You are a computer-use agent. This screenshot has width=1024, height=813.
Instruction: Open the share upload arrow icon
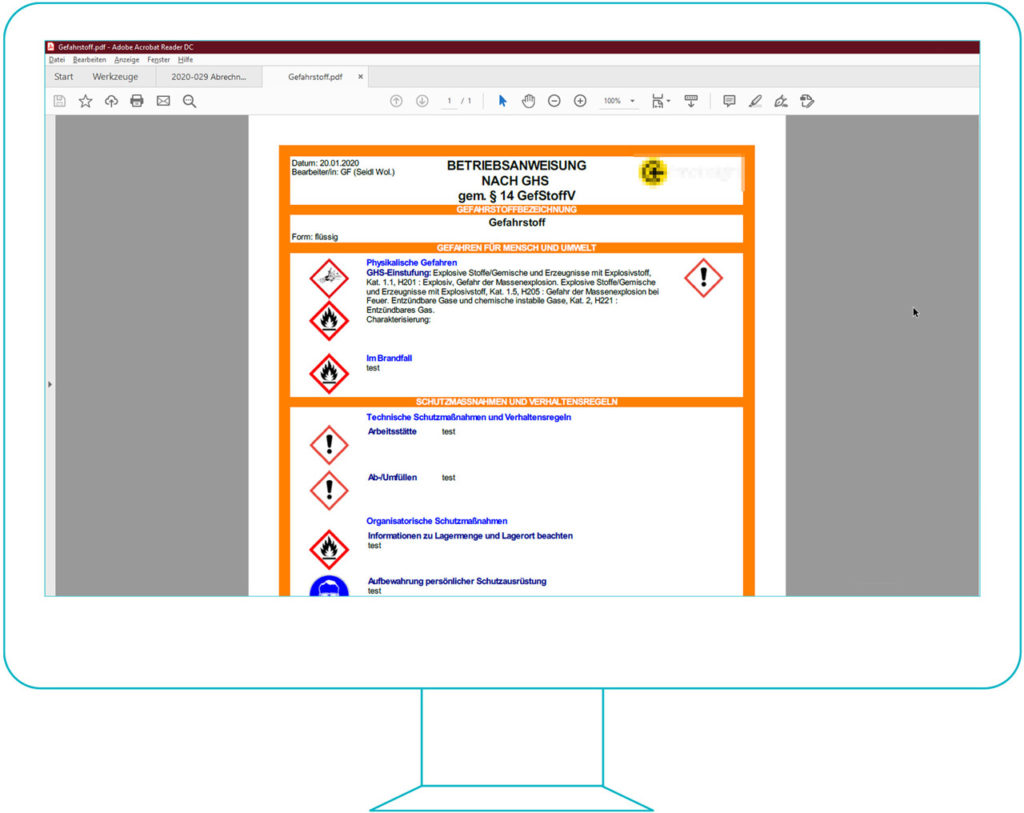[111, 100]
